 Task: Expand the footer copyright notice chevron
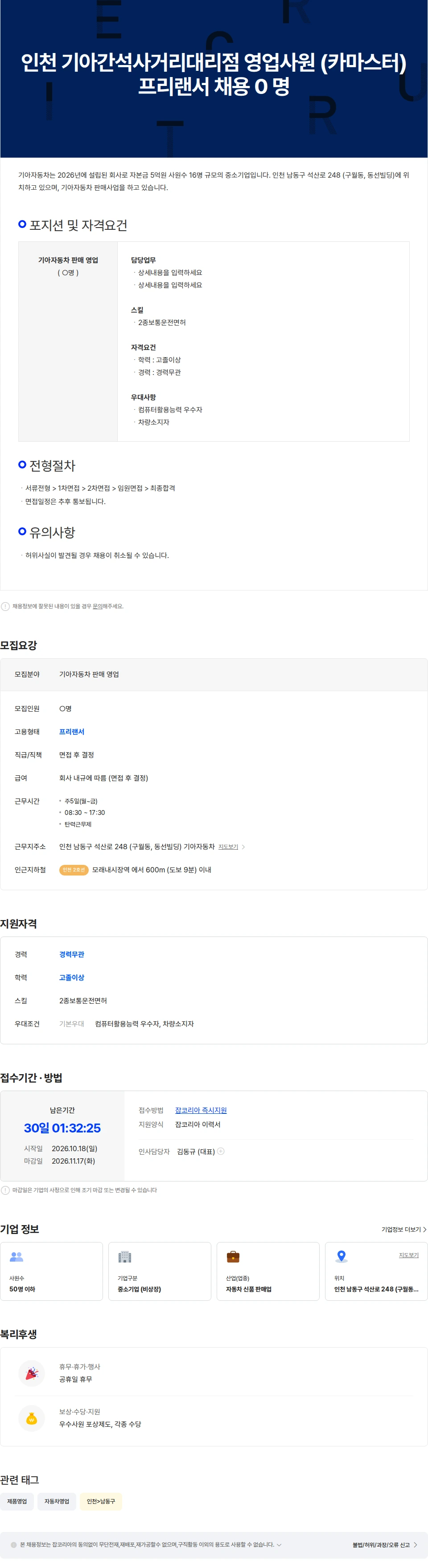[x=279, y=1544]
